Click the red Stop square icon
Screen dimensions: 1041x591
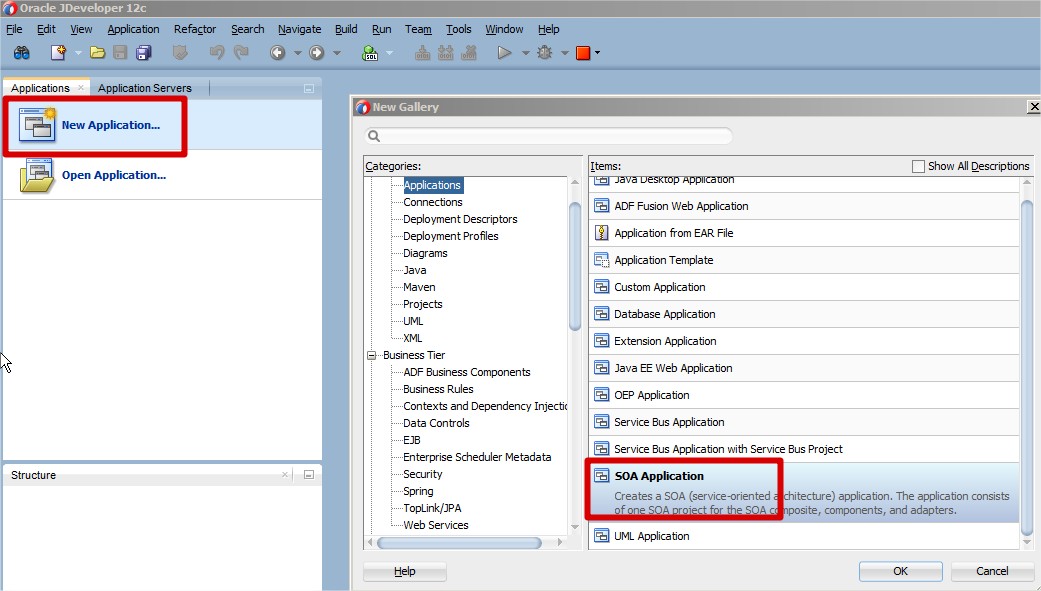tap(582, 53)
